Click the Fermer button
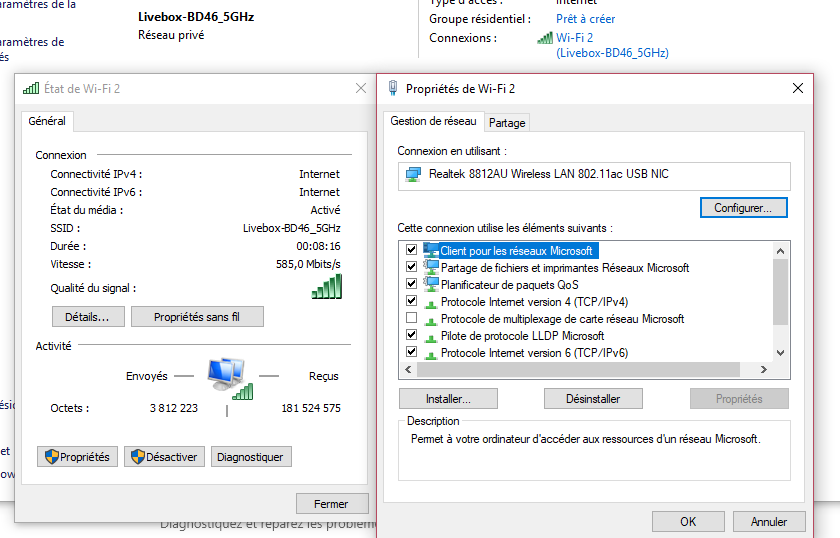Screen dimensions: 840x538 tap(332, 504)
